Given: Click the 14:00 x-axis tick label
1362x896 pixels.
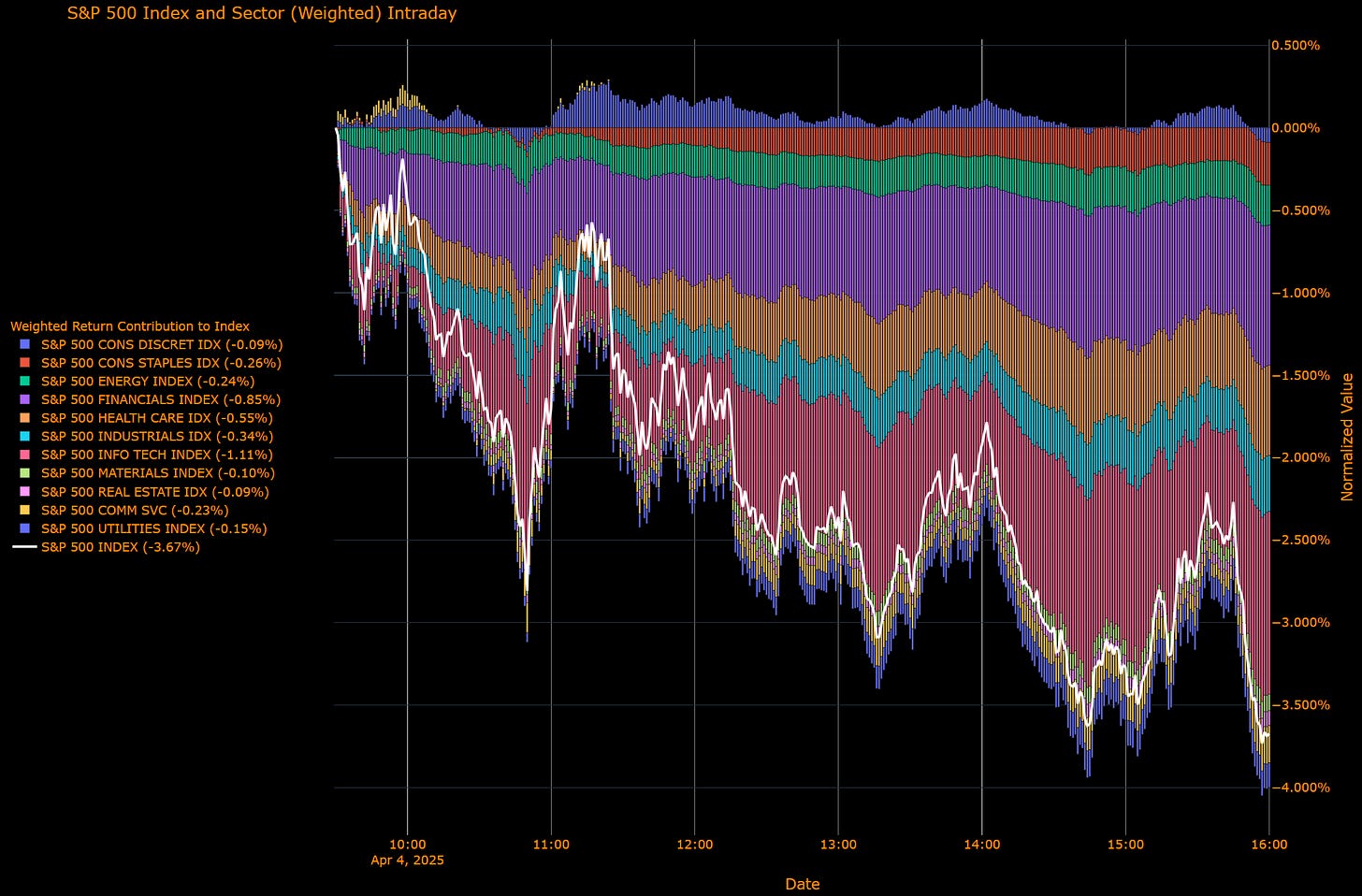Looking at the screenshot, I should pyautogui.click(x=981, y=845).
